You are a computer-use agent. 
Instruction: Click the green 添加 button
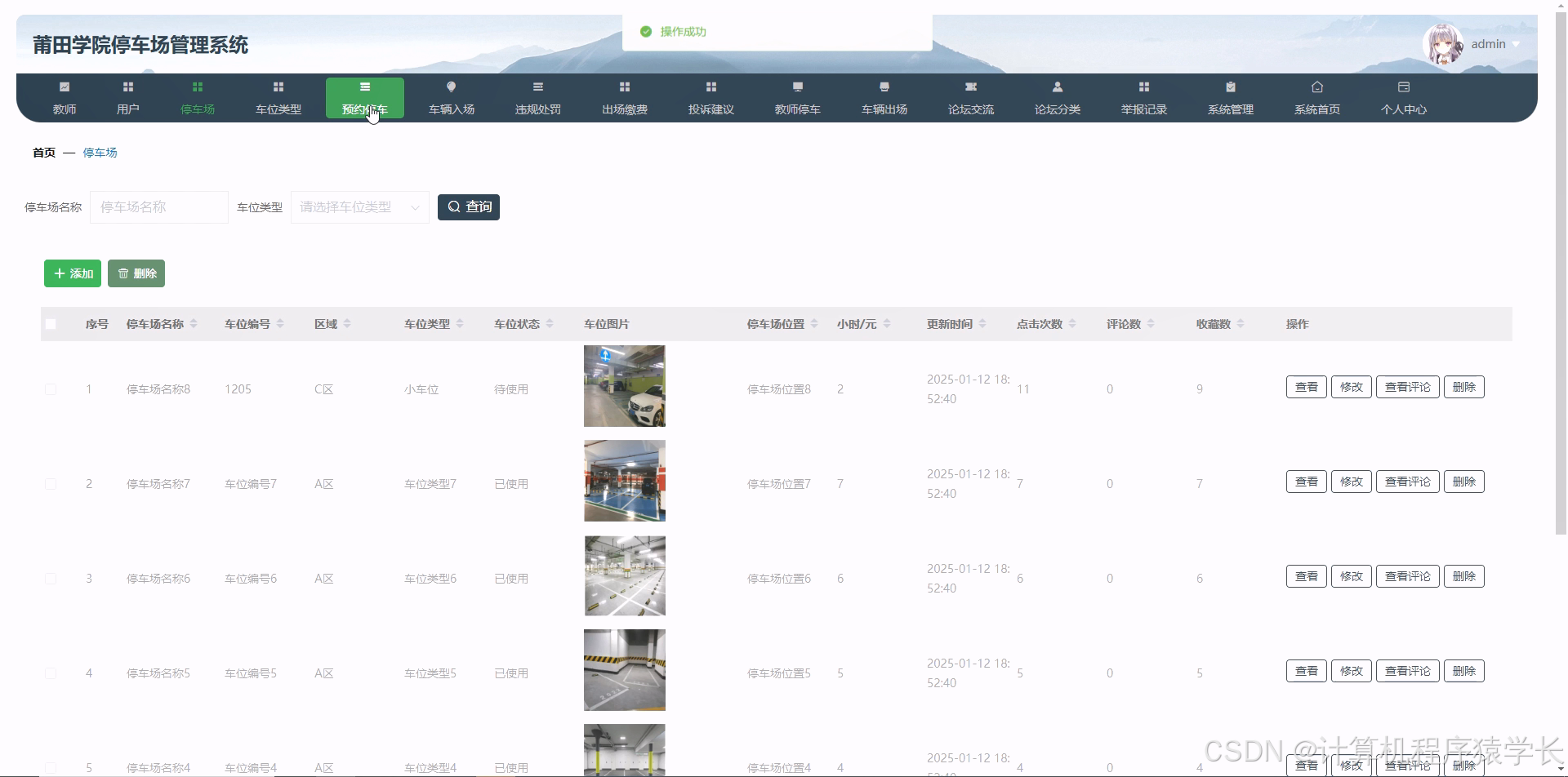point(73,273)
